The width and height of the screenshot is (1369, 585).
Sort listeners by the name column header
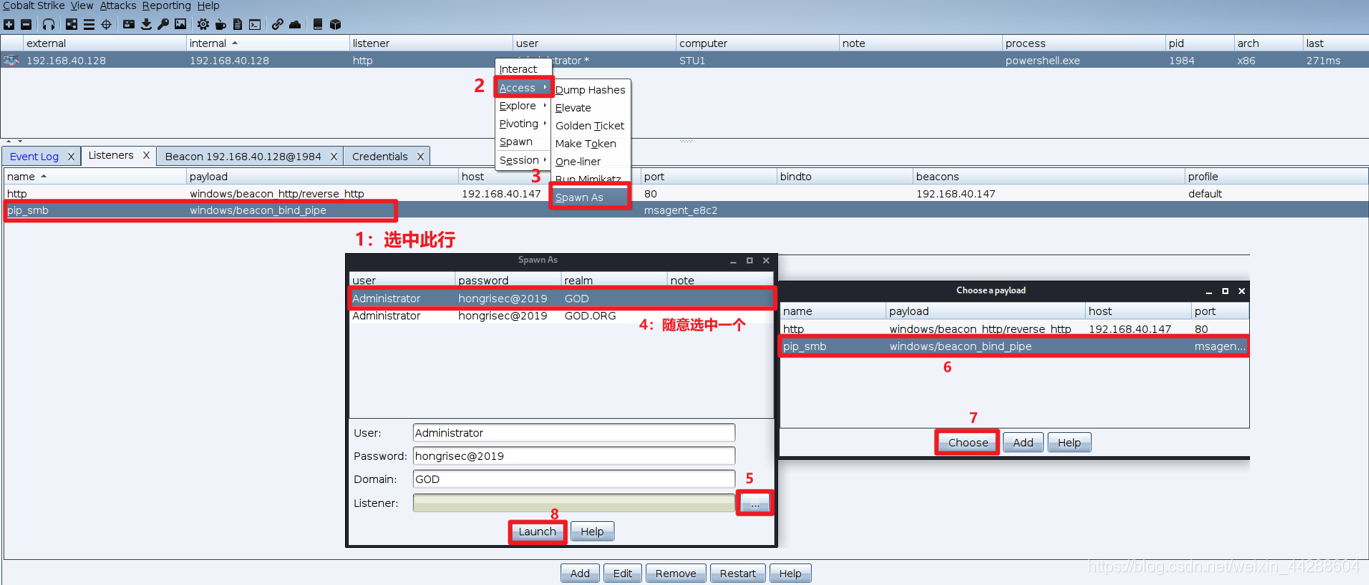pyautogui.click(x=95, y=176)
